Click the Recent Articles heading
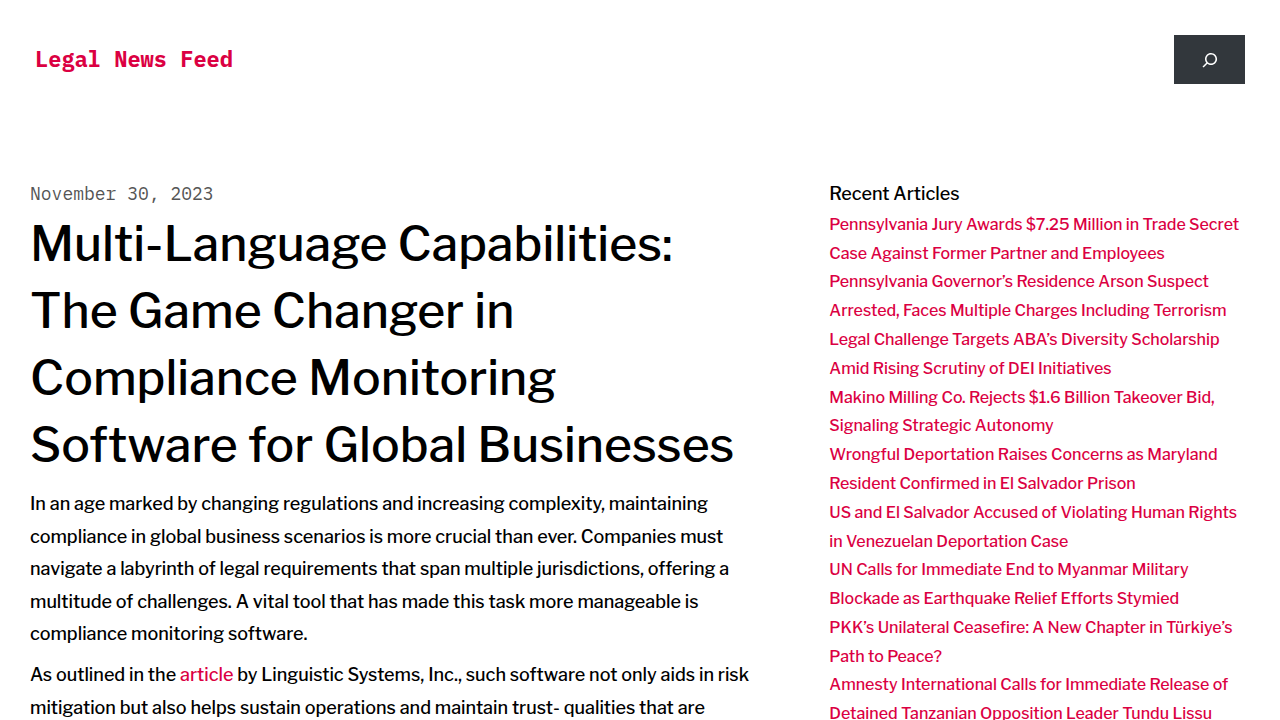Screen dimensions: 1280x720 click(x=894, y=194)
